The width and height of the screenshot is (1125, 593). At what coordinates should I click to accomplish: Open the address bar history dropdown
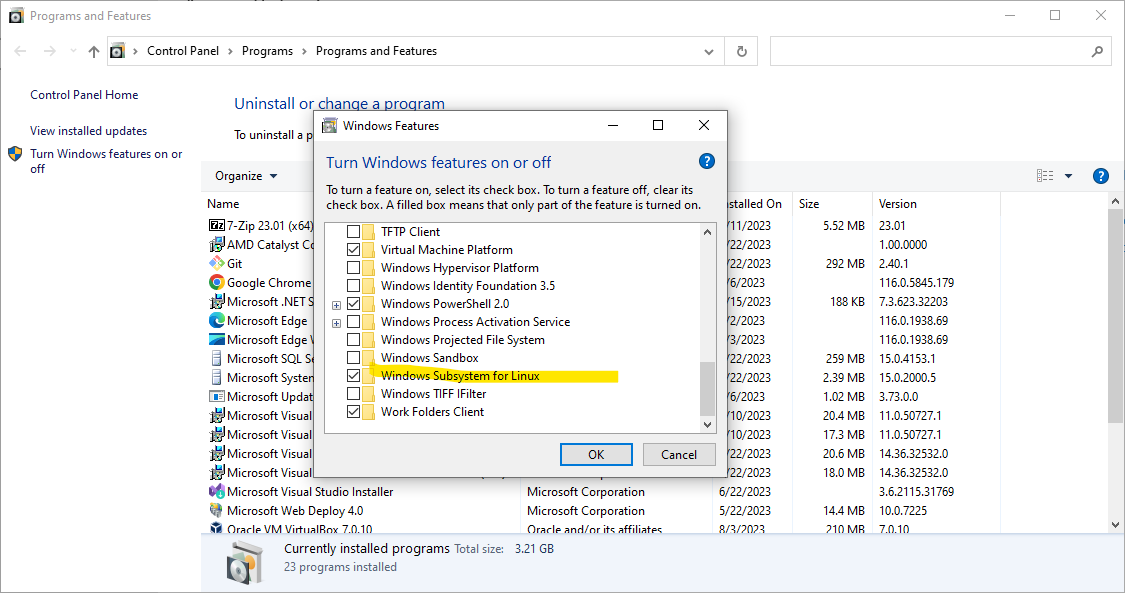[709, 52]
